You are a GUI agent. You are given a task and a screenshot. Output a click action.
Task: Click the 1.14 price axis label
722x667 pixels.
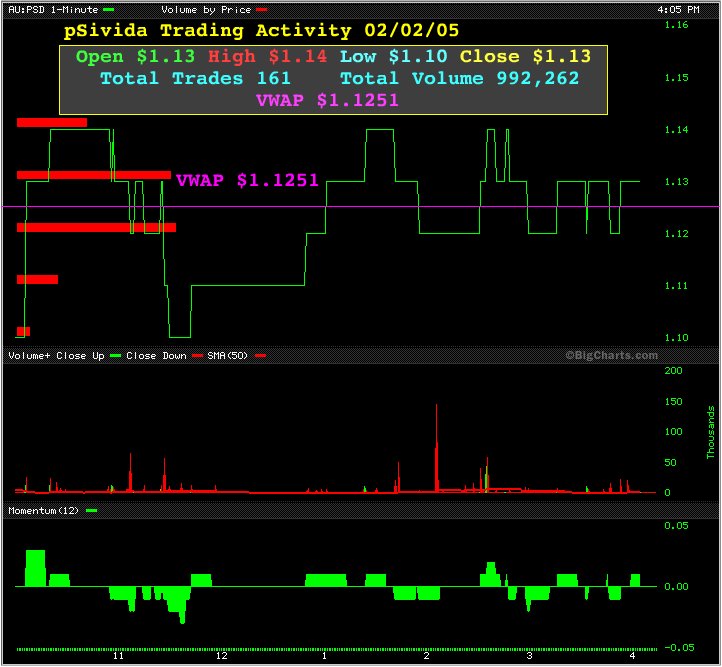[x=676, y=130]
